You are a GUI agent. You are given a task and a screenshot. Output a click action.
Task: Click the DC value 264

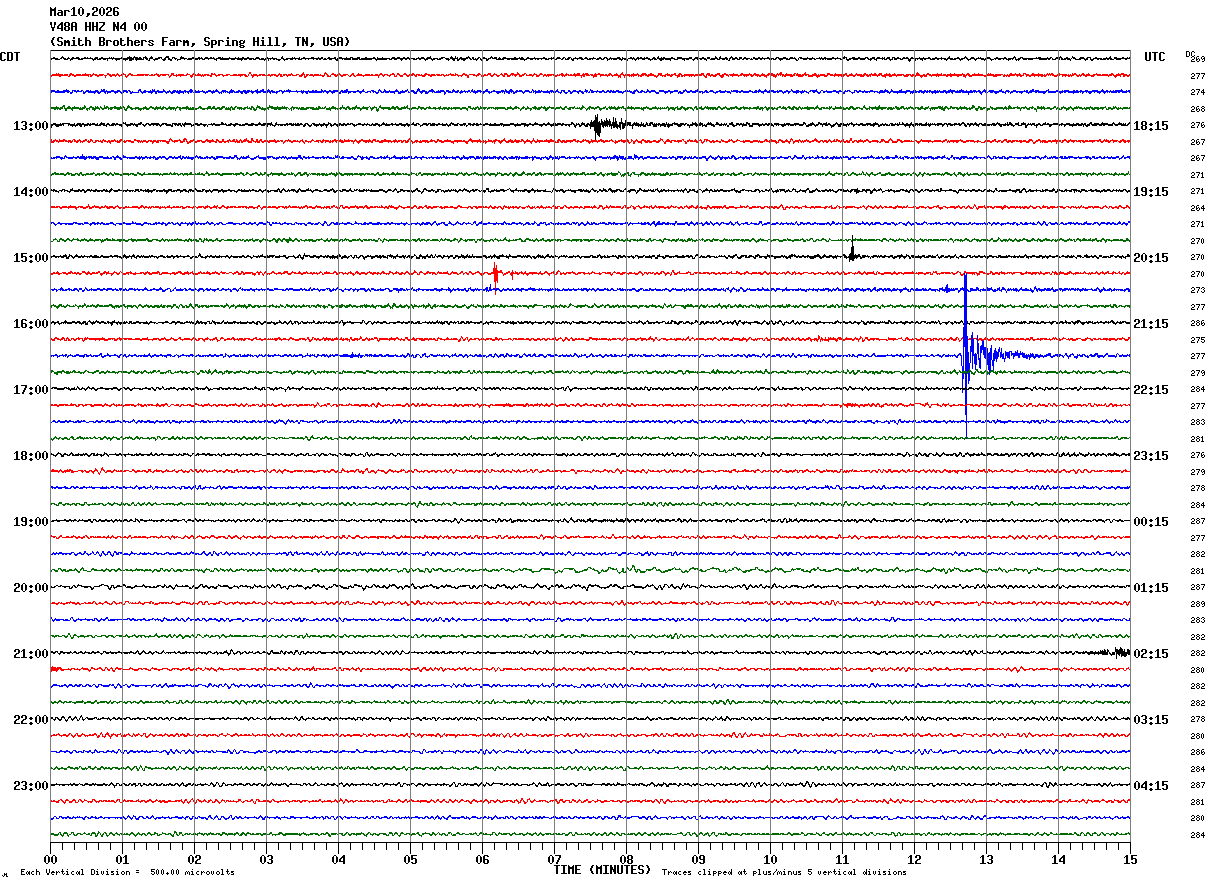[1197, 208]
